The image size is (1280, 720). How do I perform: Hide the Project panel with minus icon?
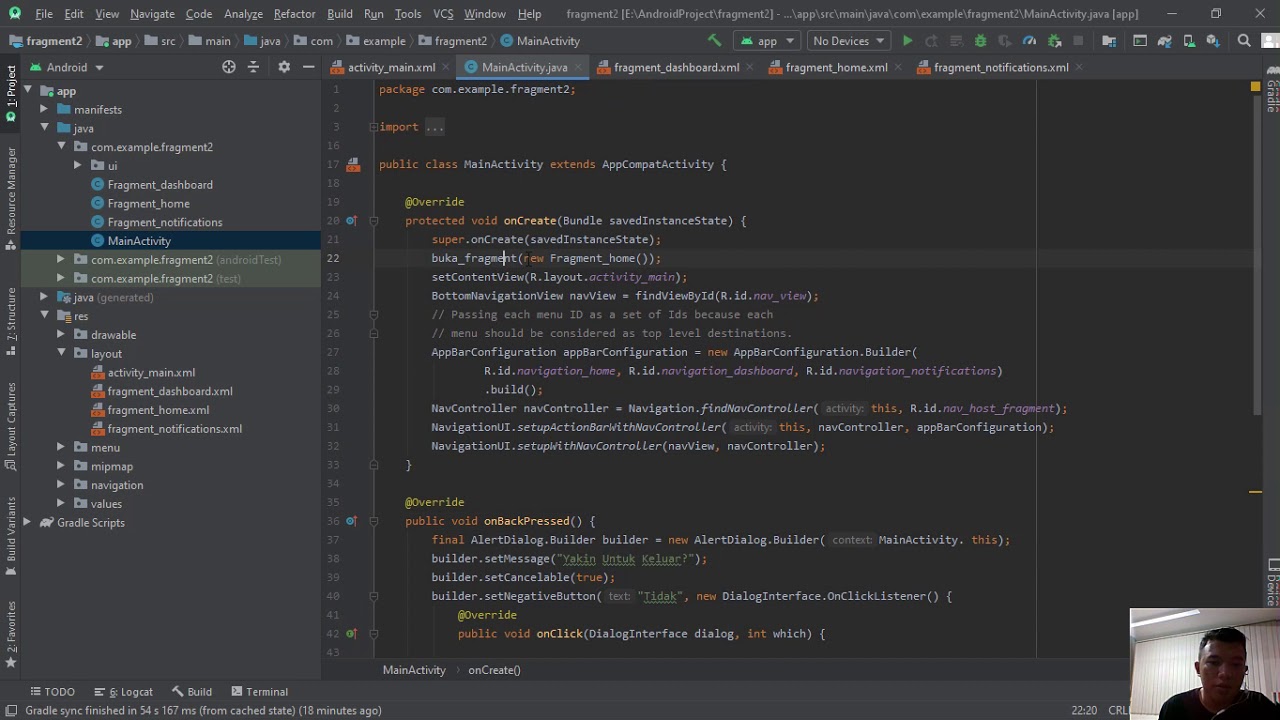[x=309, y=67]
